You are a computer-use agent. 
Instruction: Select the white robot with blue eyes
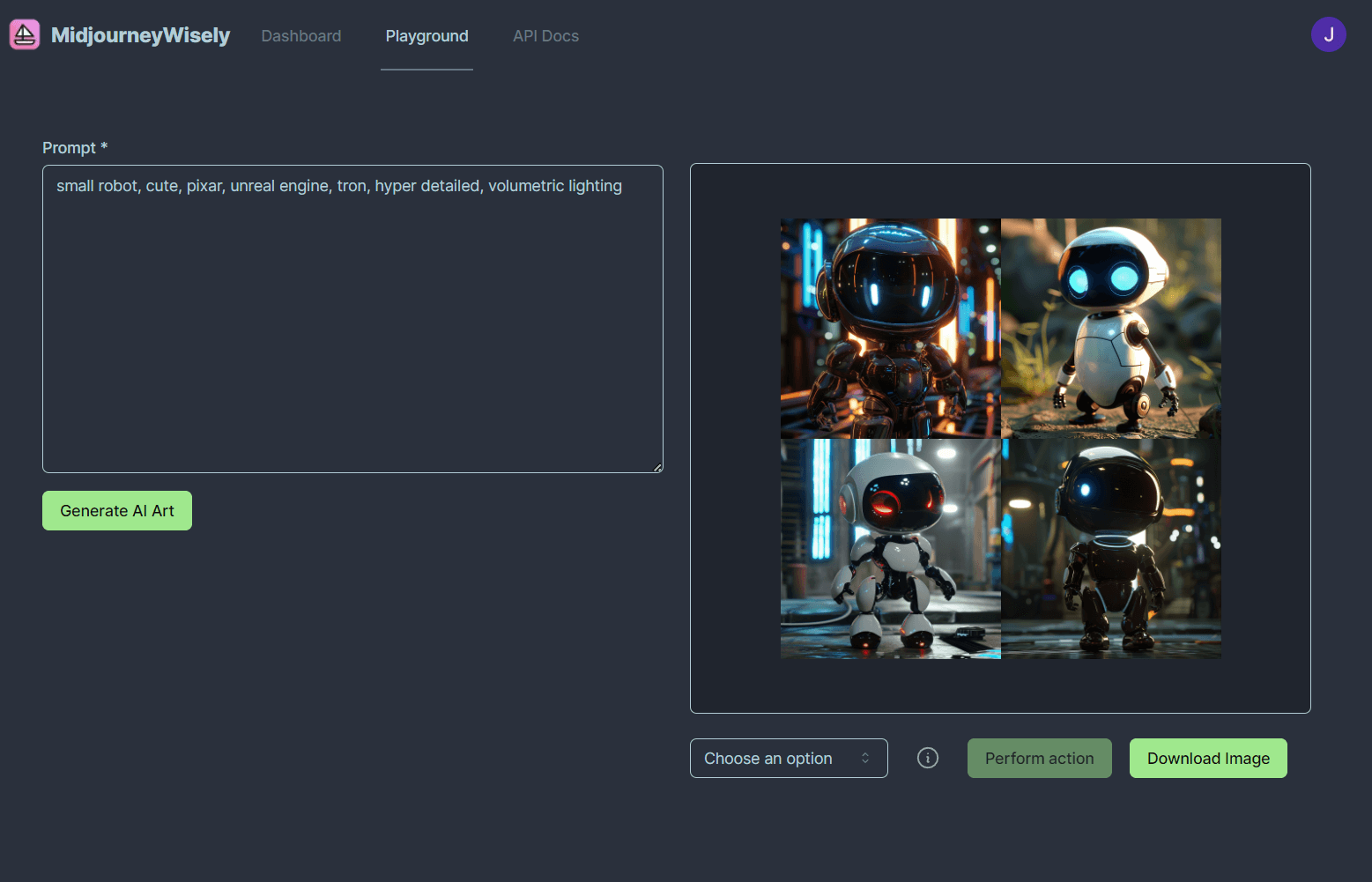point(1111,328)
